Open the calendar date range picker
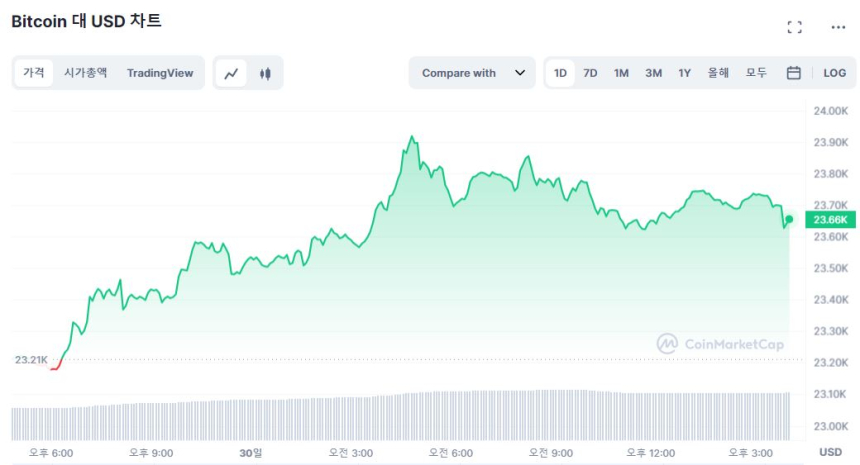 click(x=793, y=73)
